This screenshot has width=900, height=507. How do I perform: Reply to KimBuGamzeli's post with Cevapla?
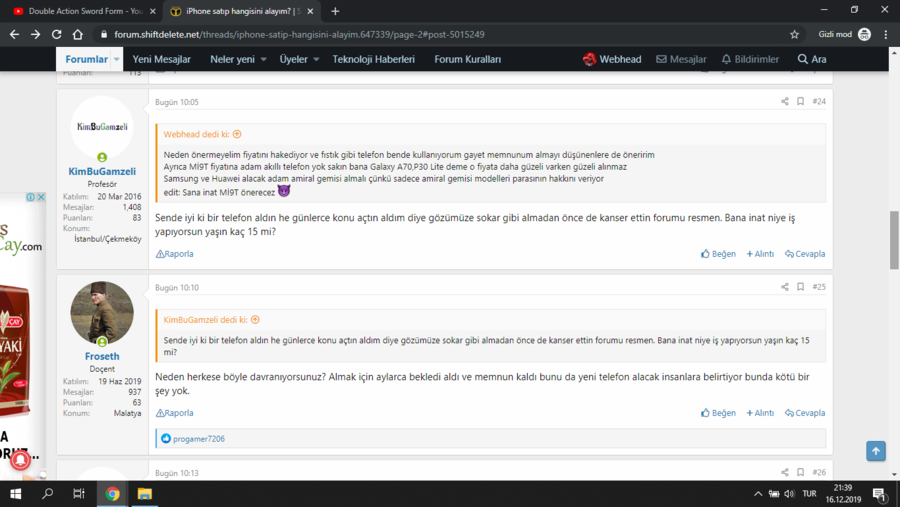(x=805, y=254)
